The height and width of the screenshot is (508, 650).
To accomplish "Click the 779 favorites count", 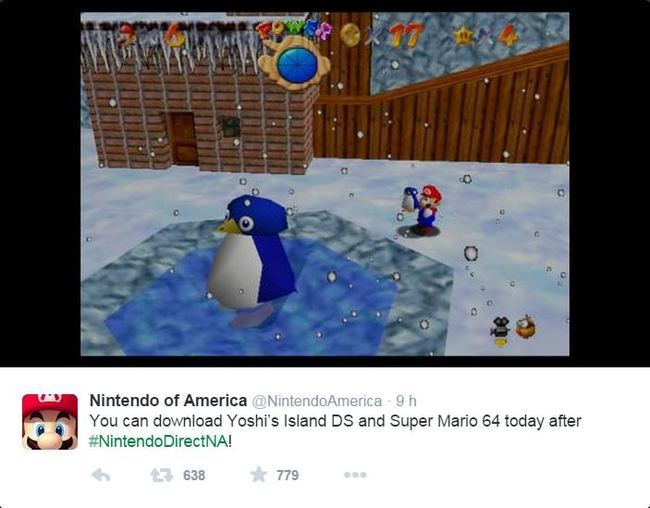I will click(x=288, y=475).
